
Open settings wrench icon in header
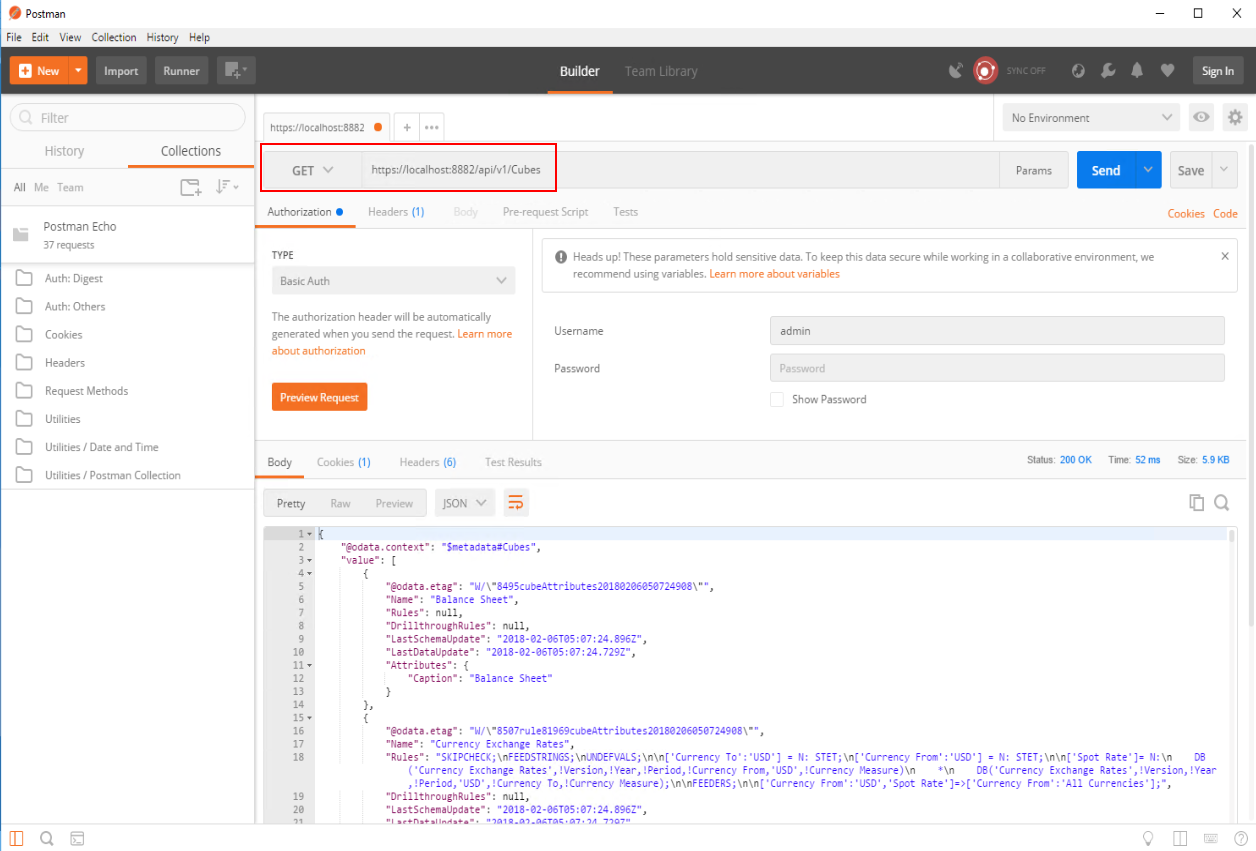(x=1108, y=71)
